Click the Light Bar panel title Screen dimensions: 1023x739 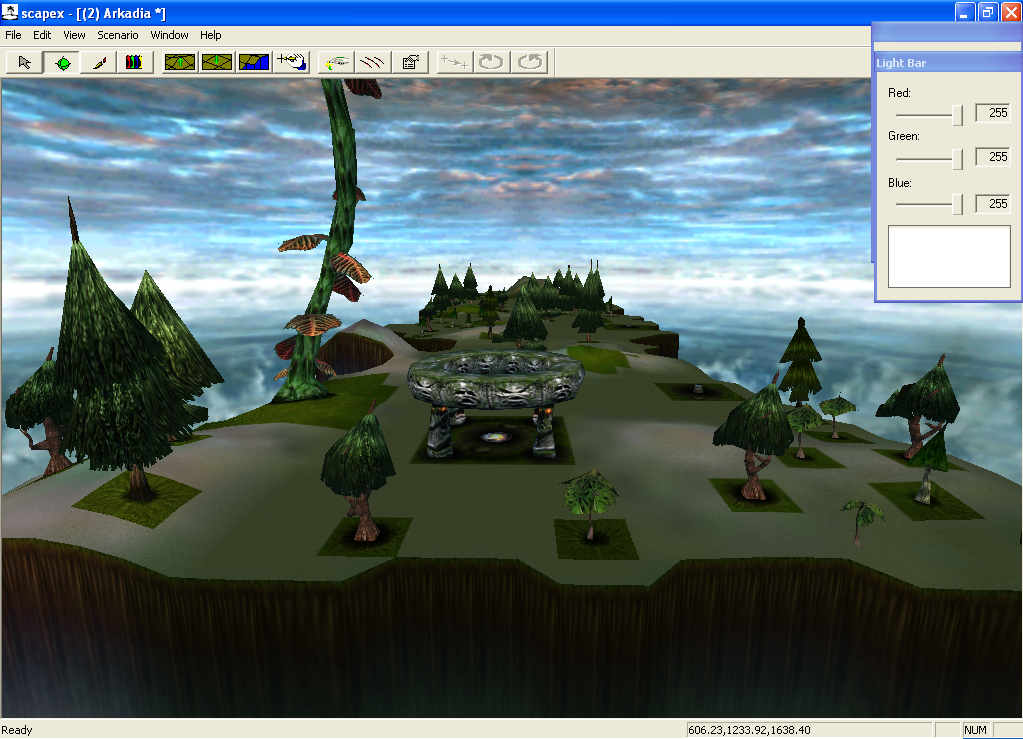pos(901,63)
